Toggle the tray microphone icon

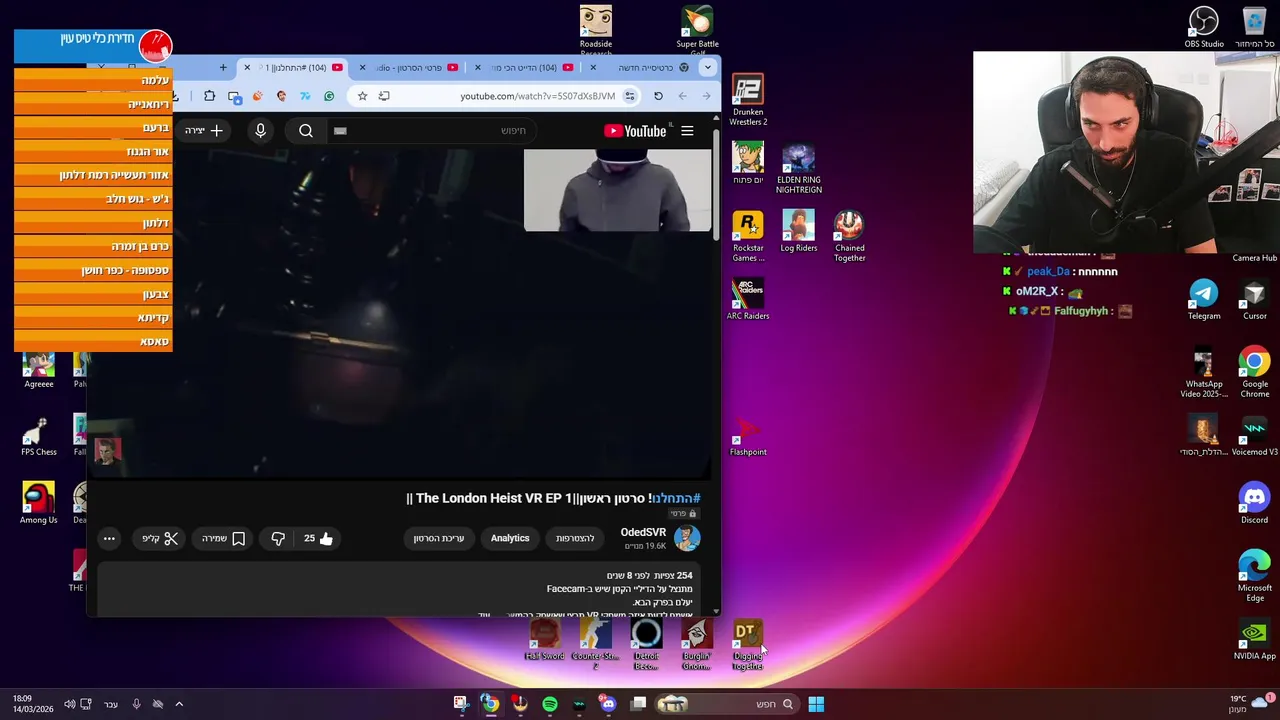(136, 704)
